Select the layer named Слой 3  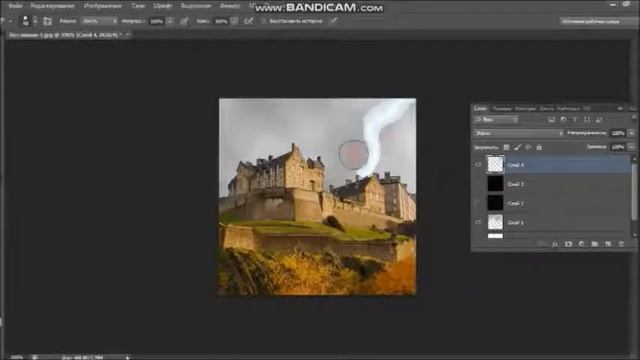coord(516,184)
